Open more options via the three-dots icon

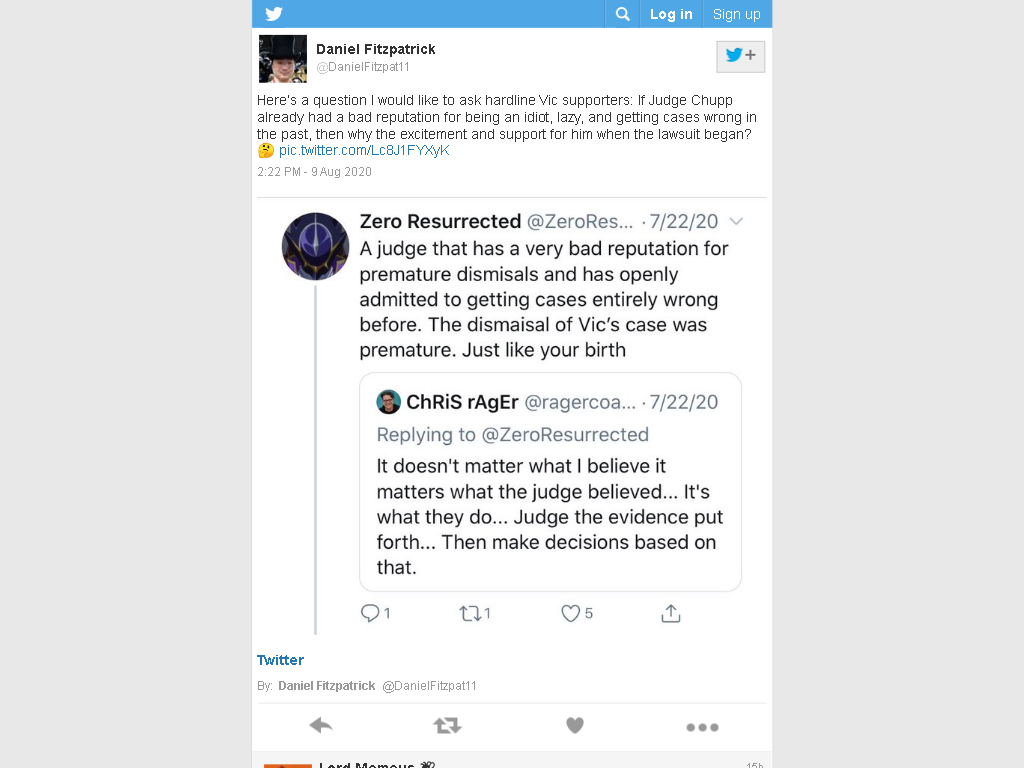pos(702,727)
